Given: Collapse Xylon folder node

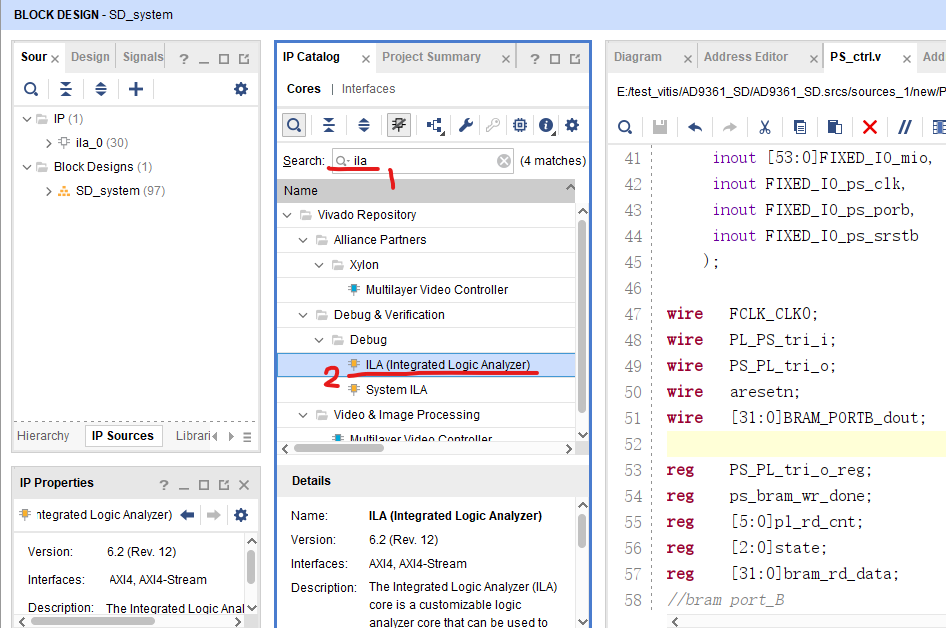Looking at the screenshot, I should (319, 265).
